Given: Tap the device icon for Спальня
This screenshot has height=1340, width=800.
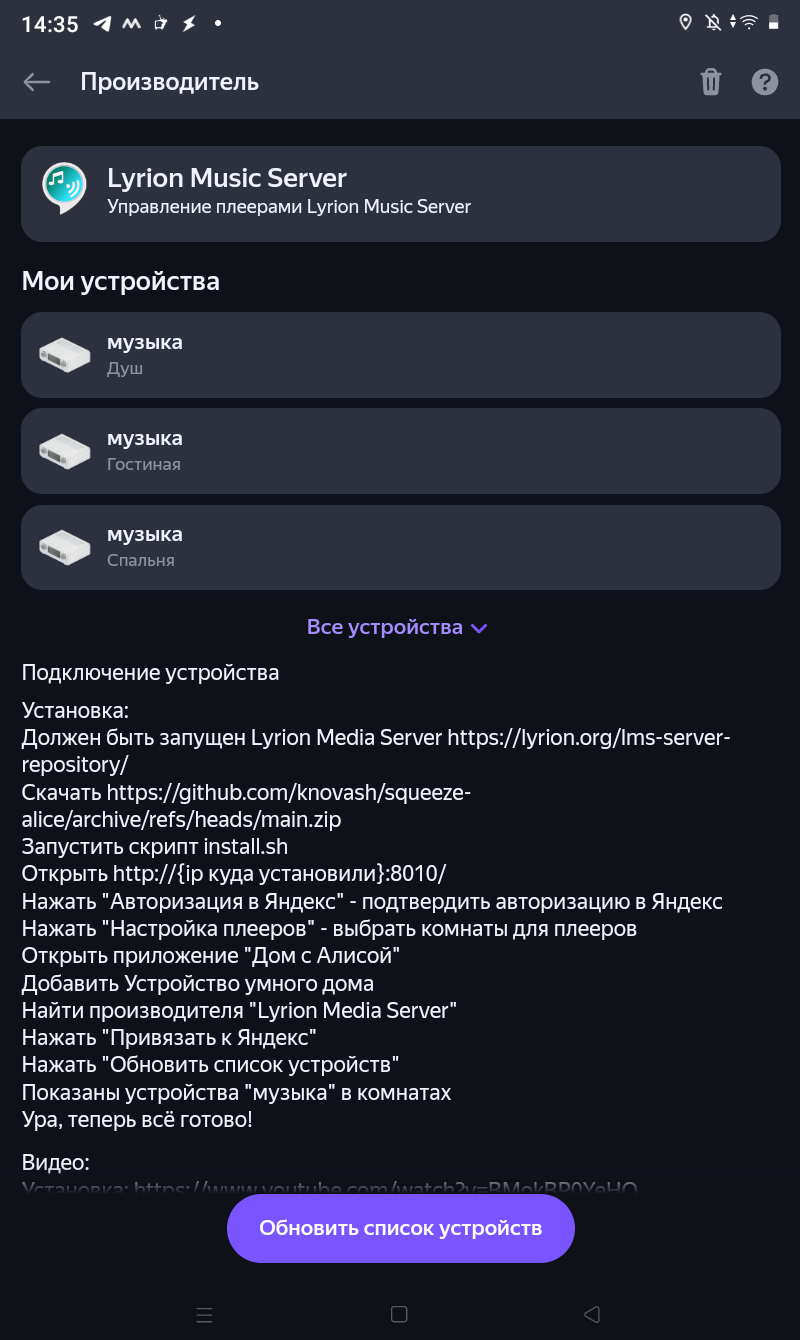Looking at the screenshot, I should [65, 546].
